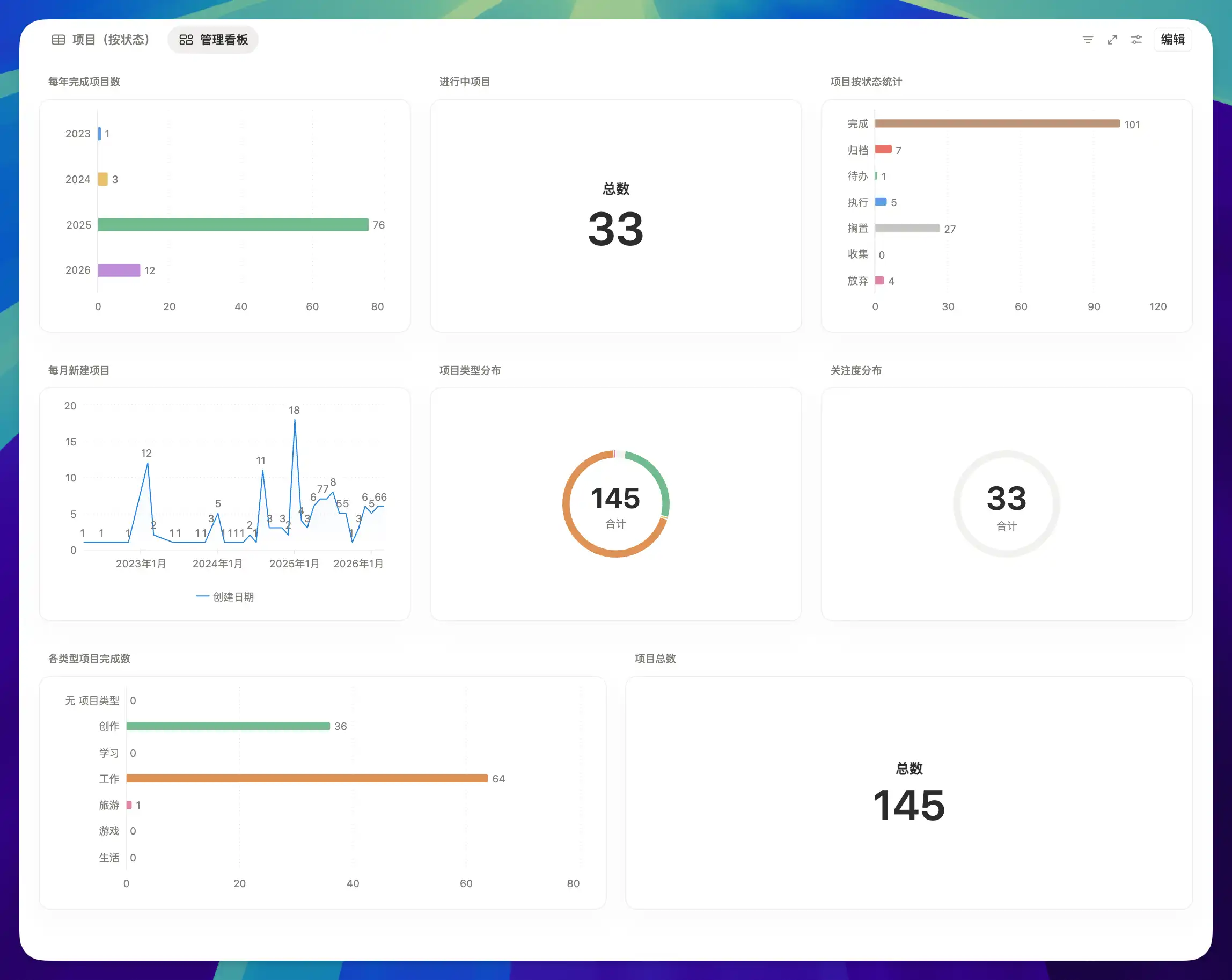Click the 进行中项目 total number 33

pos(615,229)
